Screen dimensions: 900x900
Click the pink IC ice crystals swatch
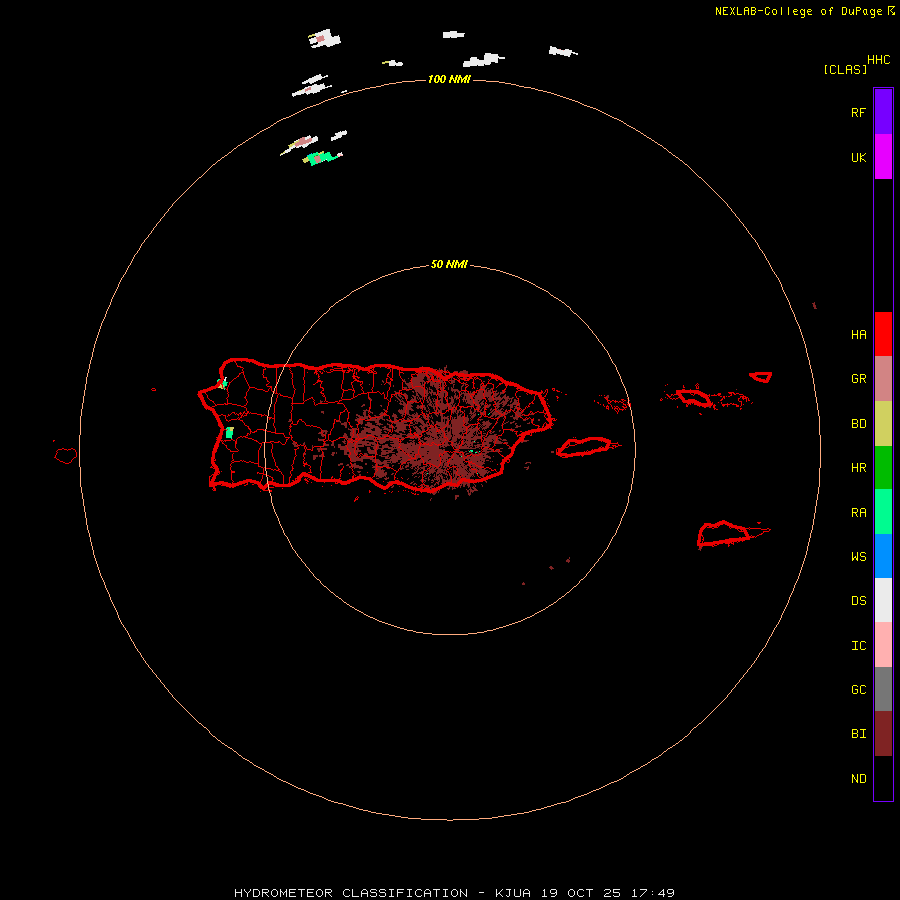pos(883,645)
